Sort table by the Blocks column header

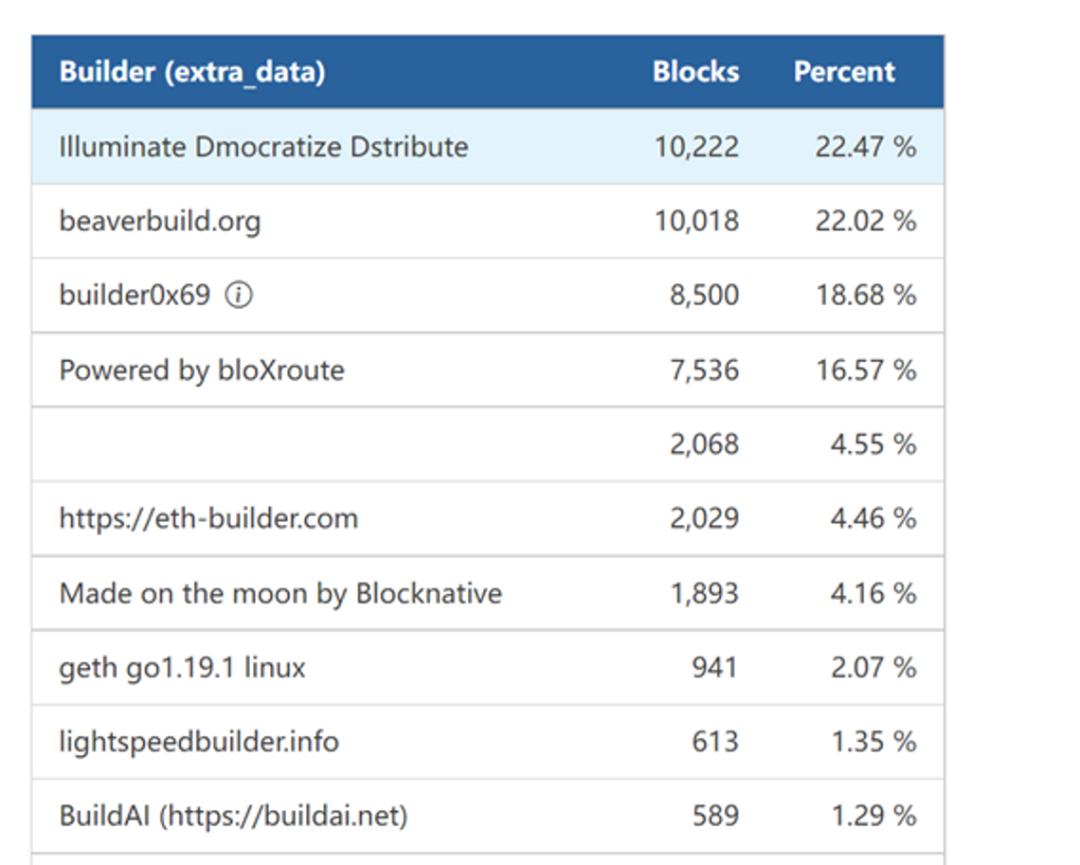click(x=696, y=72)
